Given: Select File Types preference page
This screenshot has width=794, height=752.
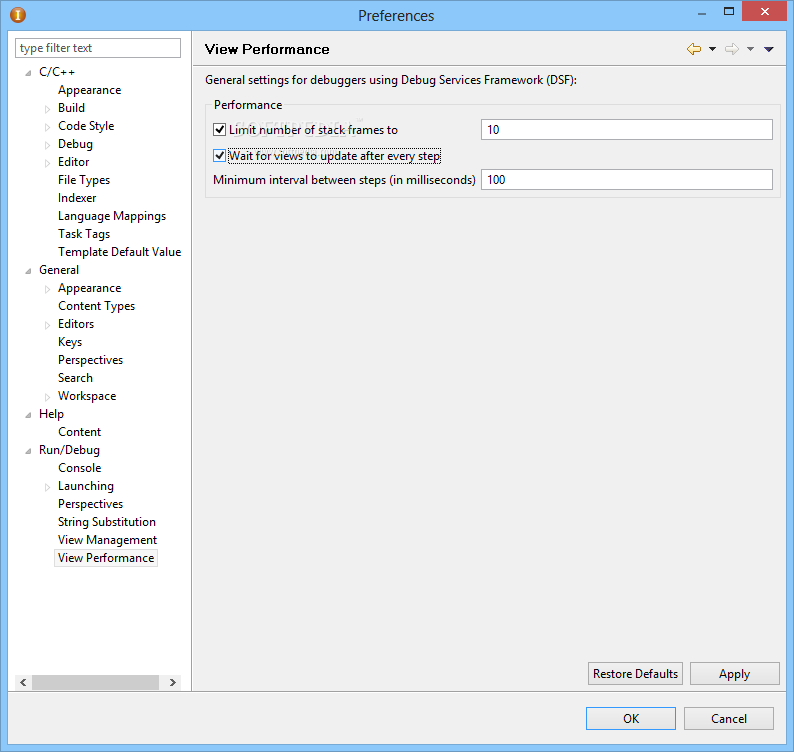Looking at the screenshot, I should pos(84,180).
